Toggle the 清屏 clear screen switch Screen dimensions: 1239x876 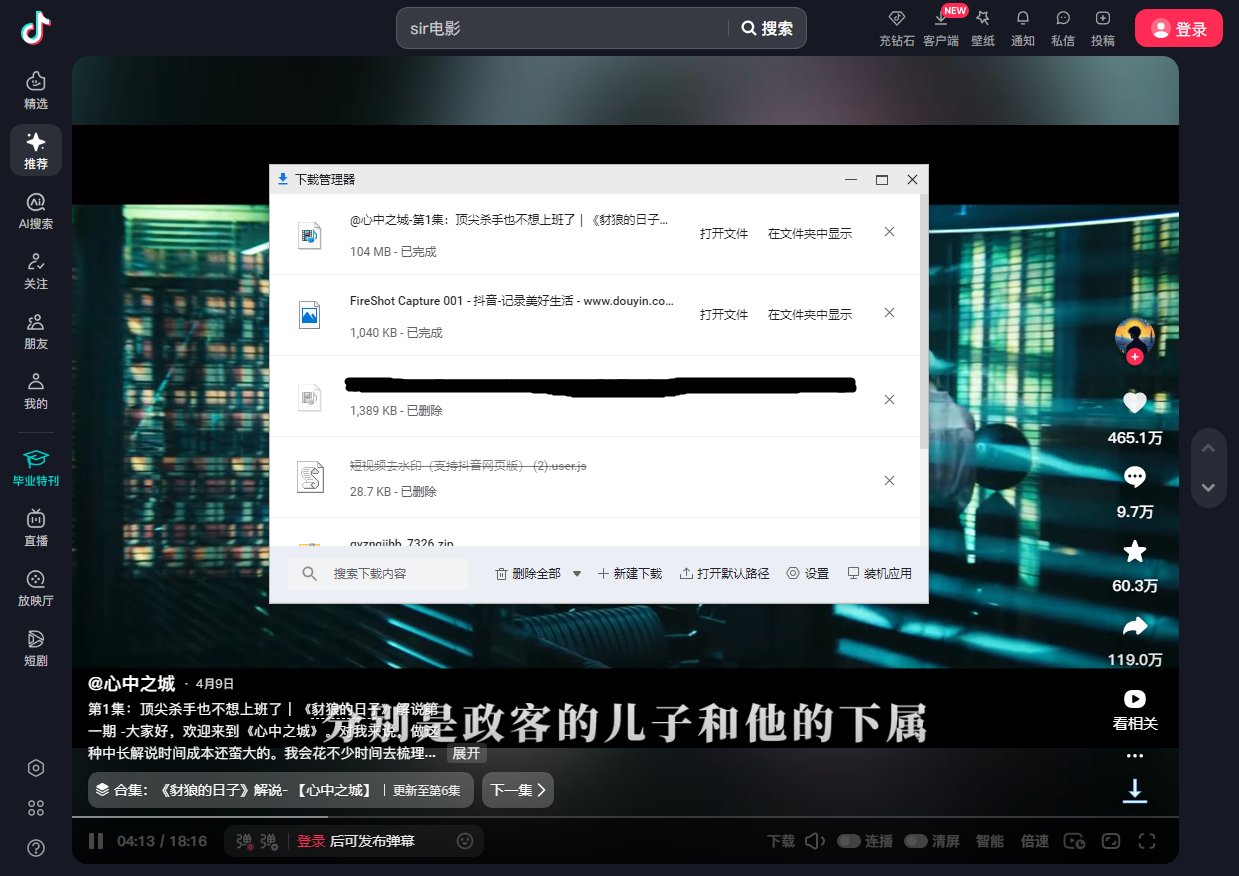(916, 841)
